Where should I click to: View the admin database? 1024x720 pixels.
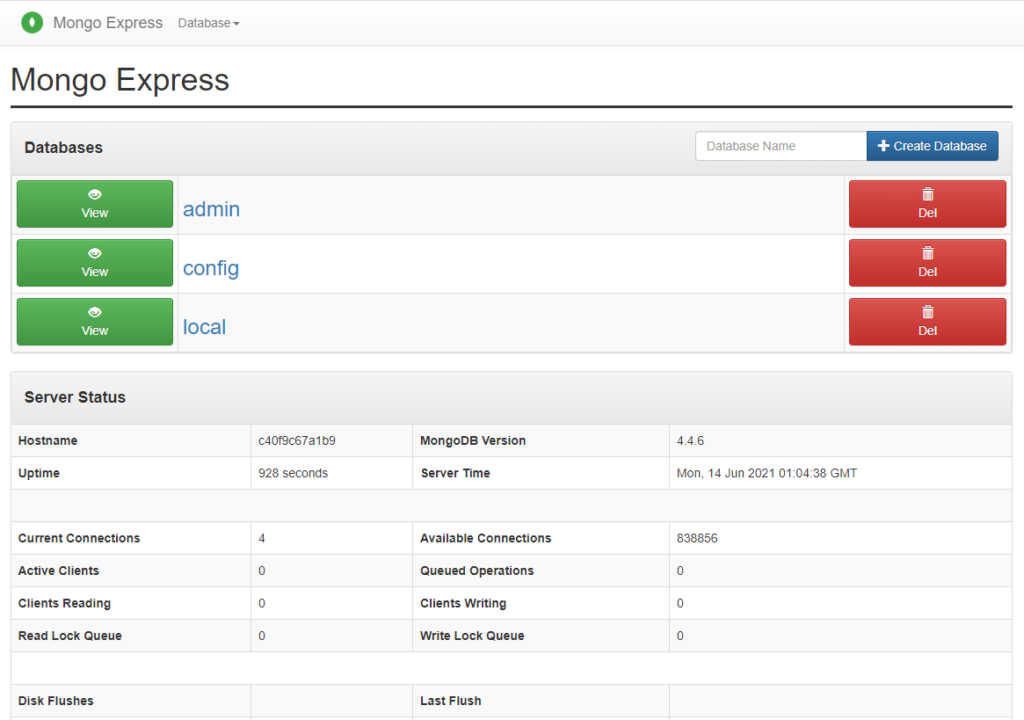tap(95, 204)
